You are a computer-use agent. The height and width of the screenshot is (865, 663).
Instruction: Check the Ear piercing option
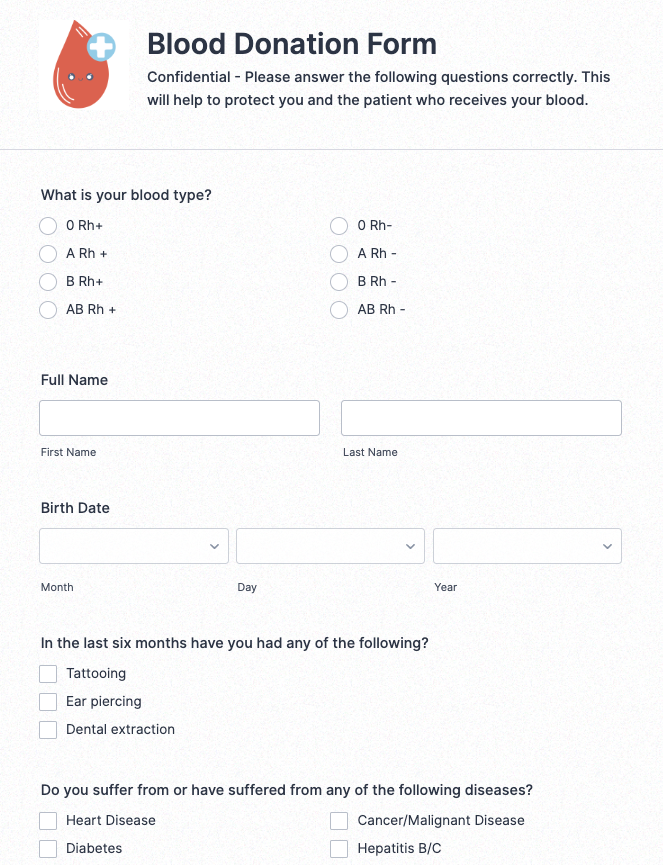pyautogui.click(x=47, y=701)
